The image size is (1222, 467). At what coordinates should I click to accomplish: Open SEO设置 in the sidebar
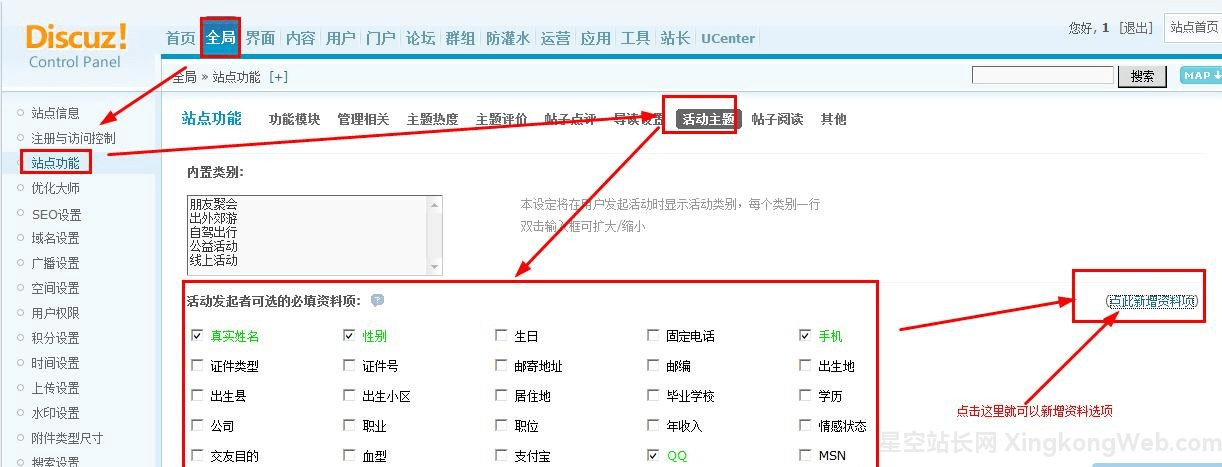(x=56, y=214)
